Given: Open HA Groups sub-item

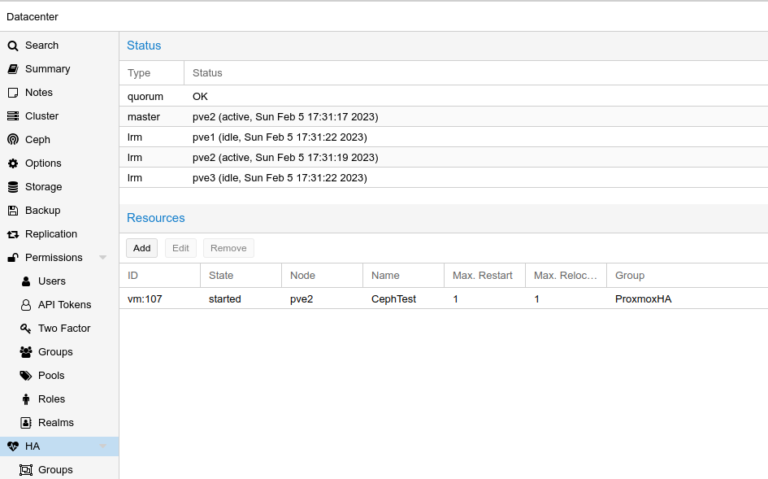Looking at the screenshot, I should point(55,470).
